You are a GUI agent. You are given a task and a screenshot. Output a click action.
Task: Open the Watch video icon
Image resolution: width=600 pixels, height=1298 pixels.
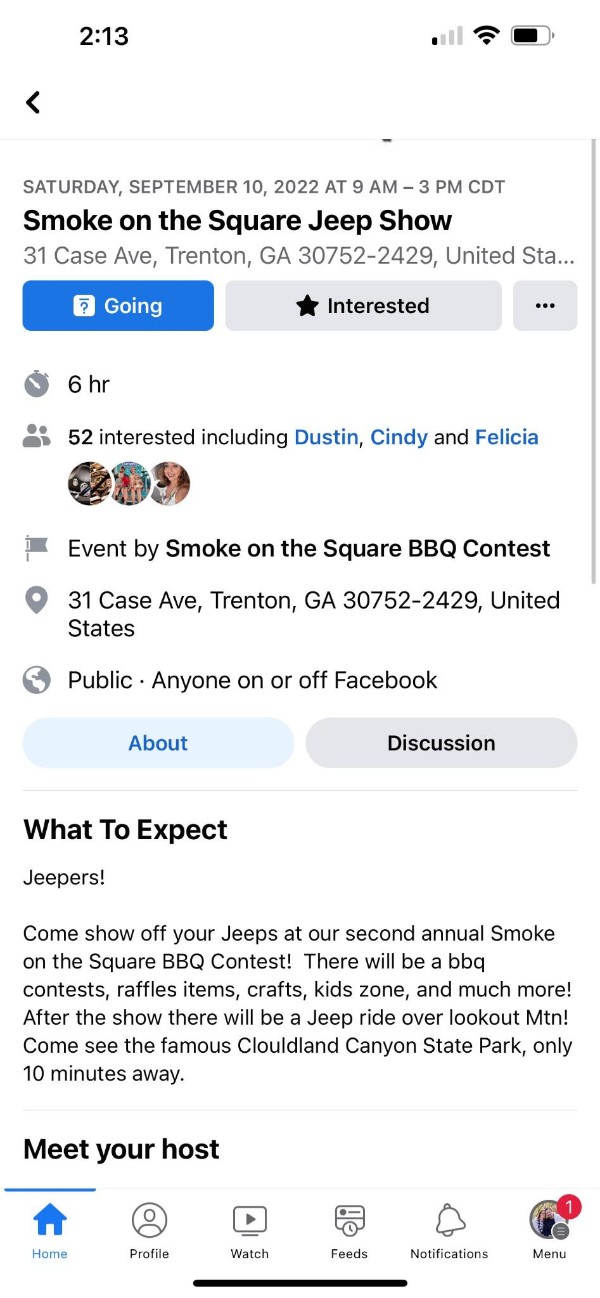[249, 1220]
